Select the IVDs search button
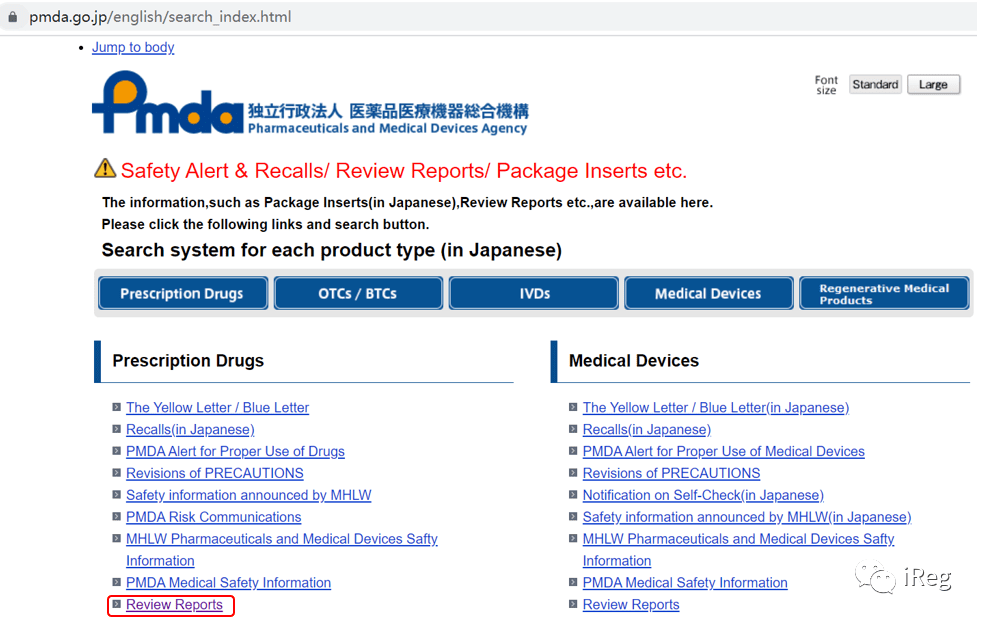Image resolution: width=983 pixels, height=622 pixels. click(x=534, y=293)
